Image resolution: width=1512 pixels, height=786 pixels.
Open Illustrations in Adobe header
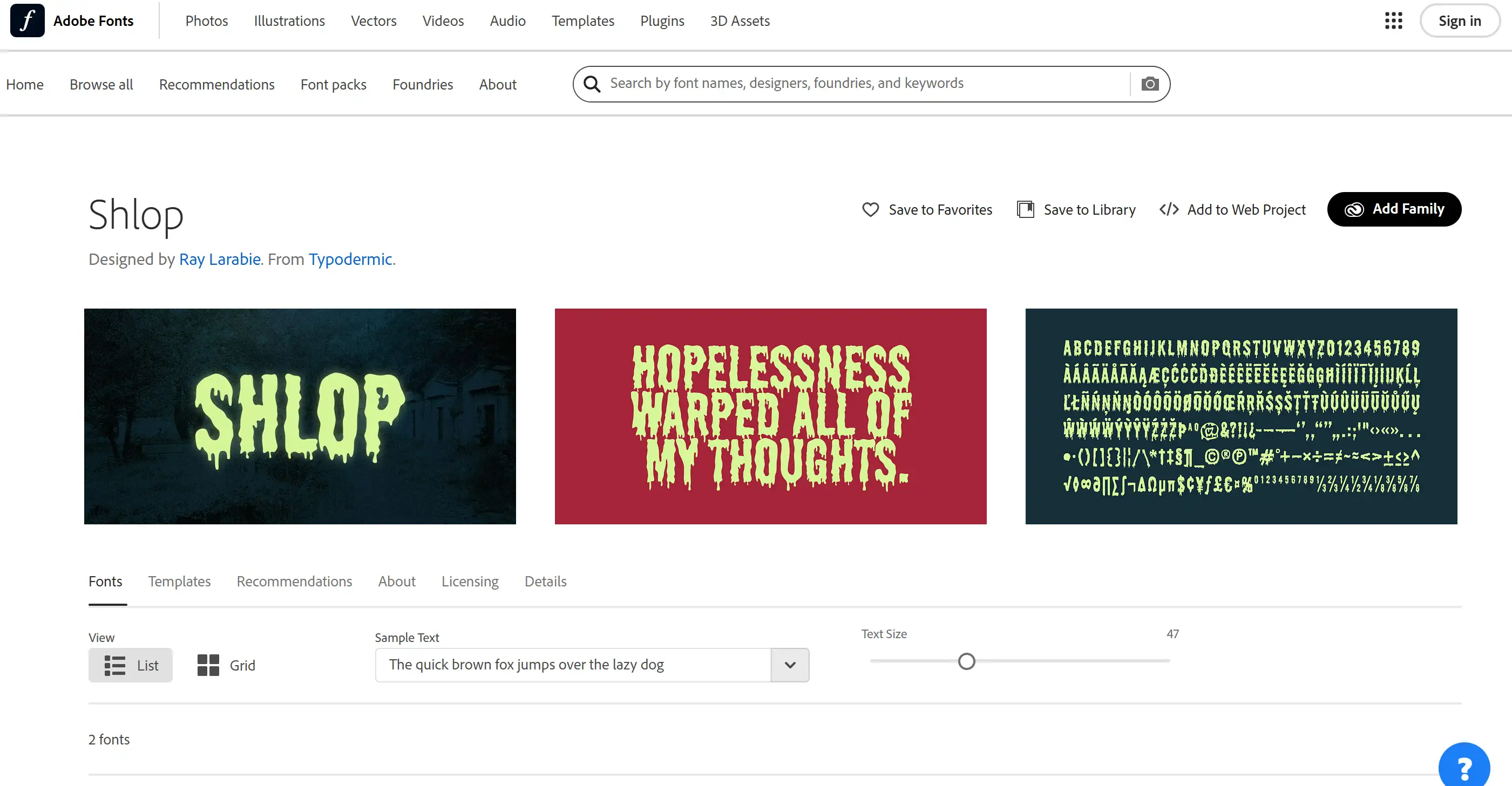289,20
